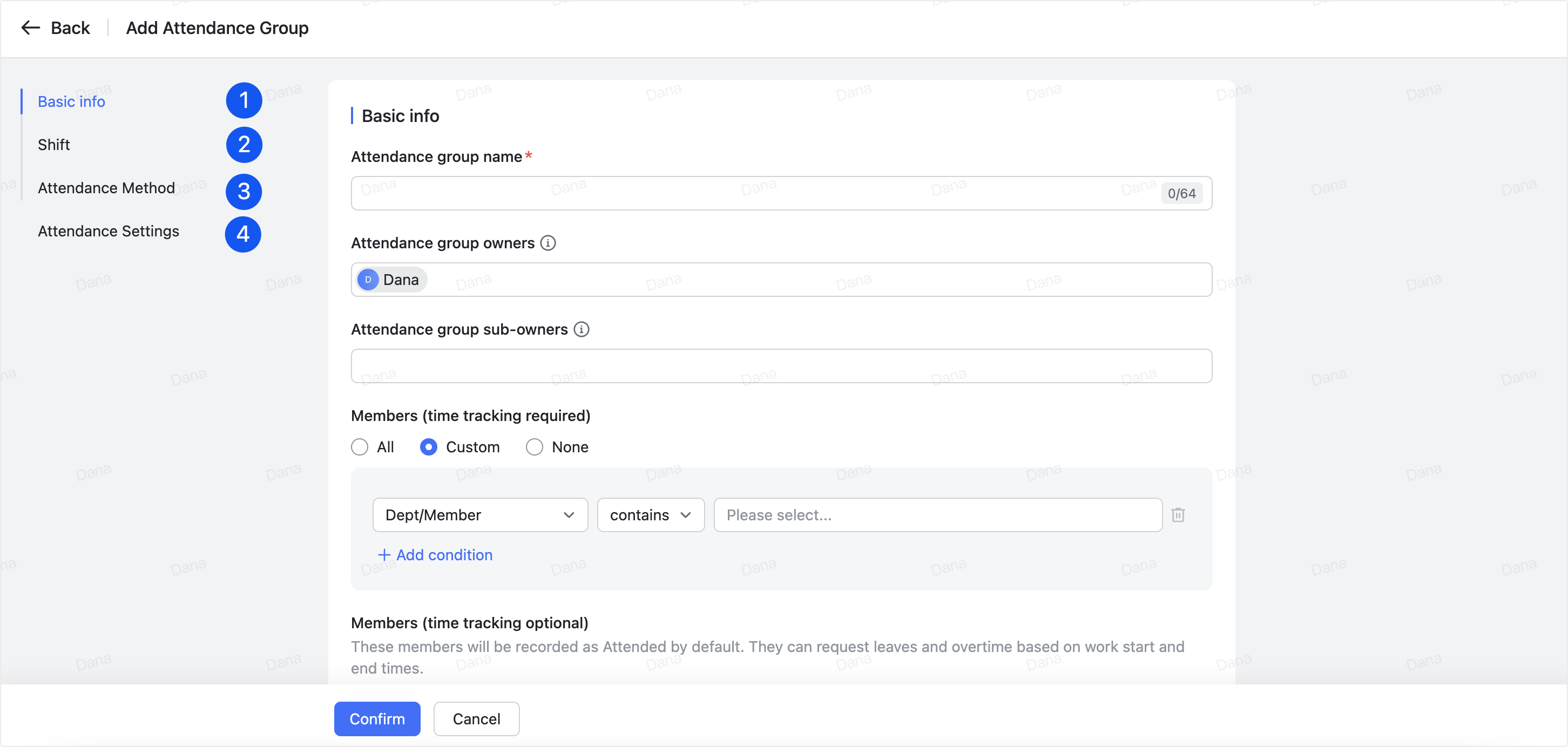Select the Custom members radio button

429,446
